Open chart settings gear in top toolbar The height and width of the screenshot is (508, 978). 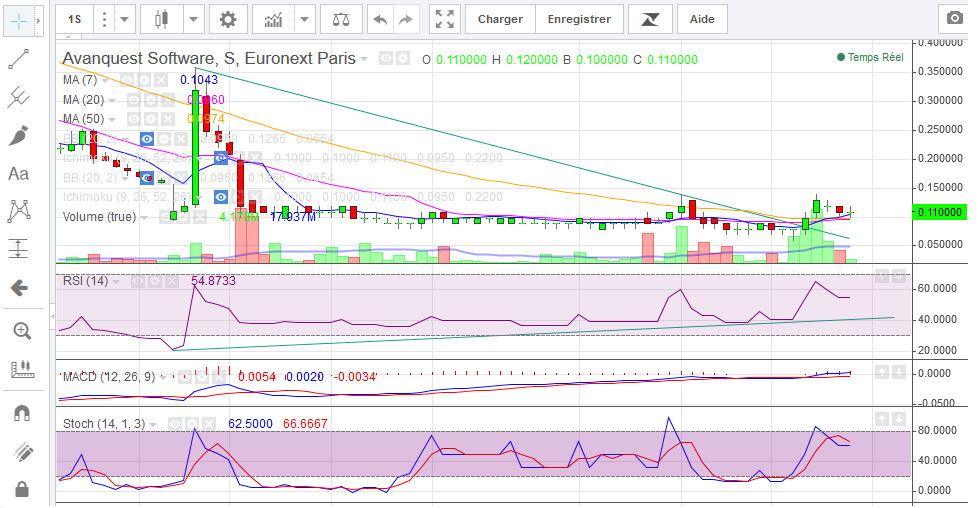(228, 18)
